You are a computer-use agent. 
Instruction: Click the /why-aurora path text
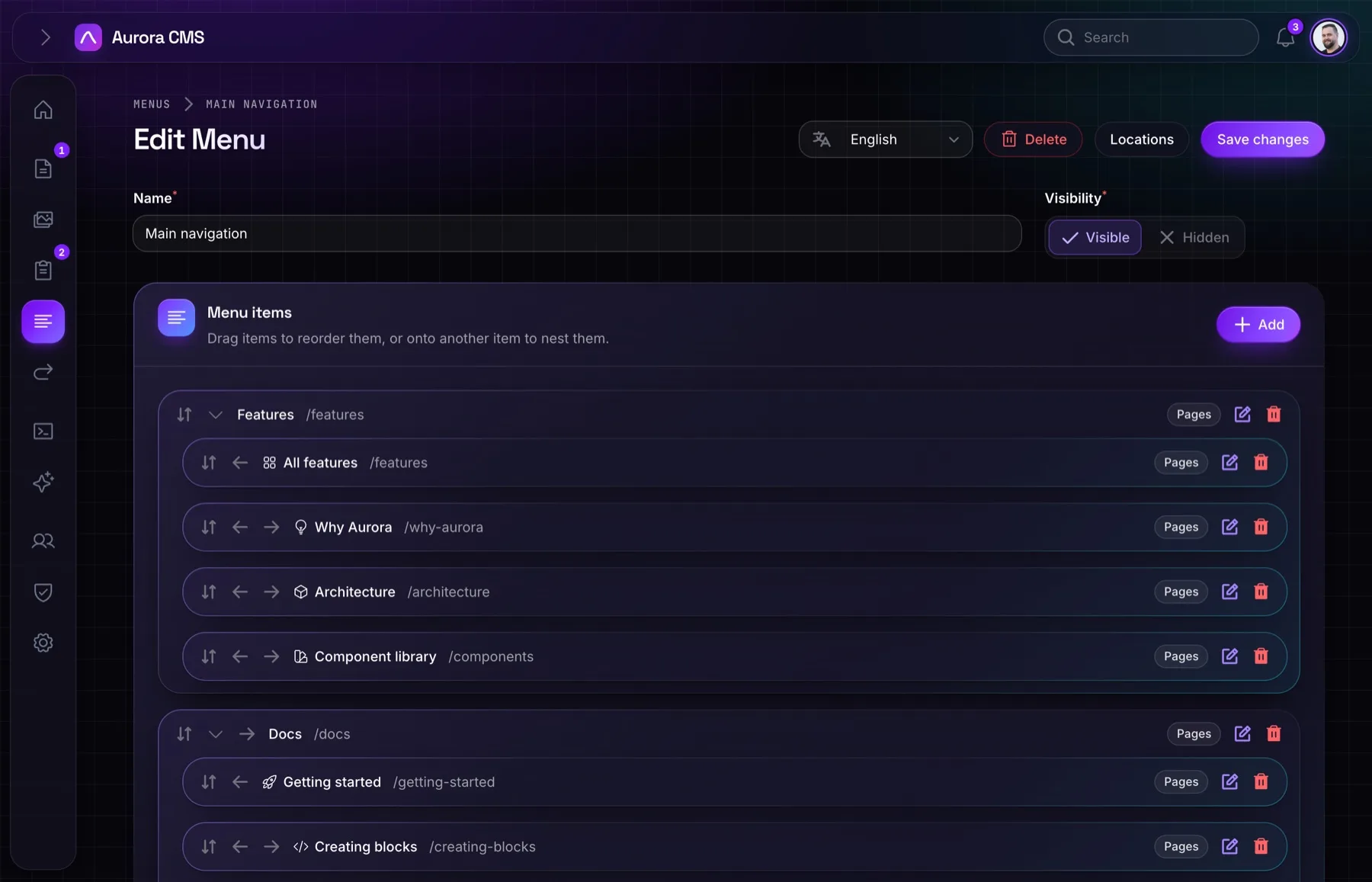tap(444, 527)
